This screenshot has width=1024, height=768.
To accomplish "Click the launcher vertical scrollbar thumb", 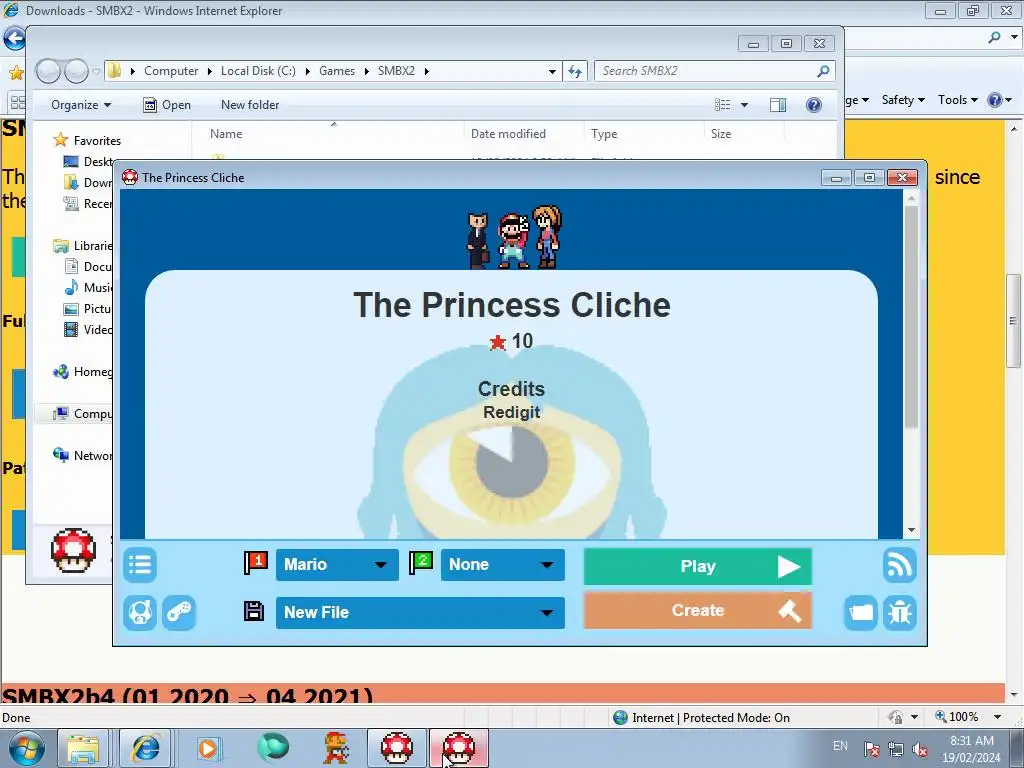I will [x=912, y=317].
